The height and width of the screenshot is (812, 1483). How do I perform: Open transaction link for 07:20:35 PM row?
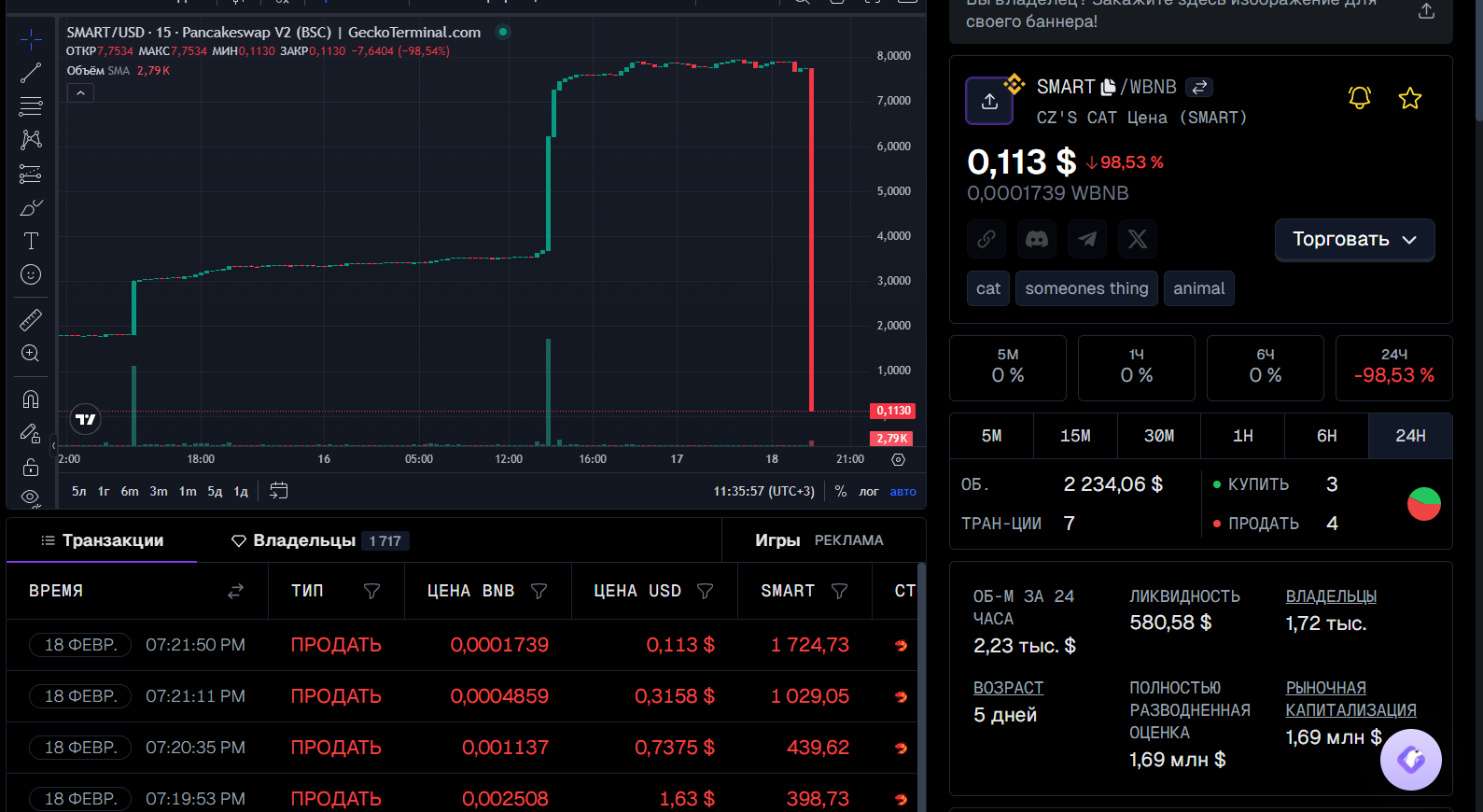[x=901, y=748]
